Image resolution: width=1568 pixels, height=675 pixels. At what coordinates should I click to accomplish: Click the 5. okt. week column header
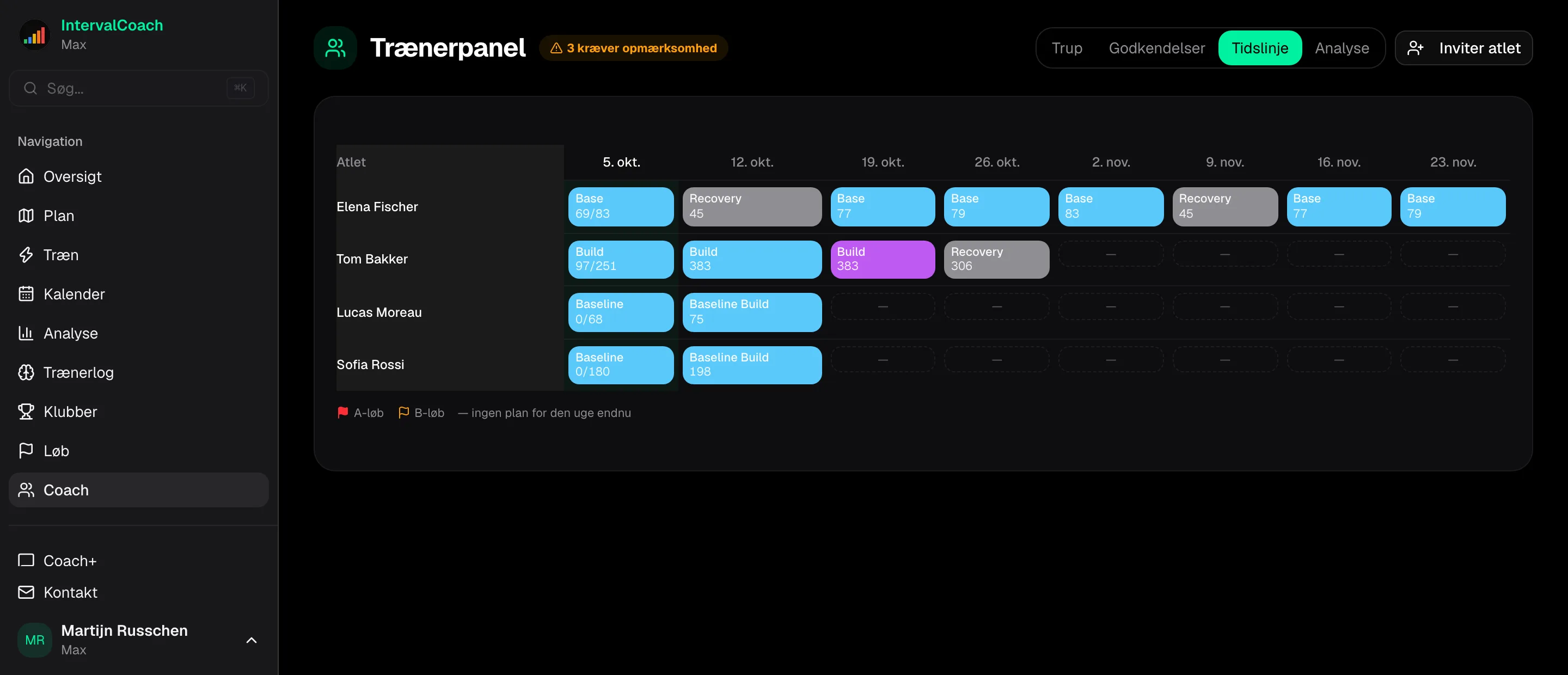tap(621, 162)
